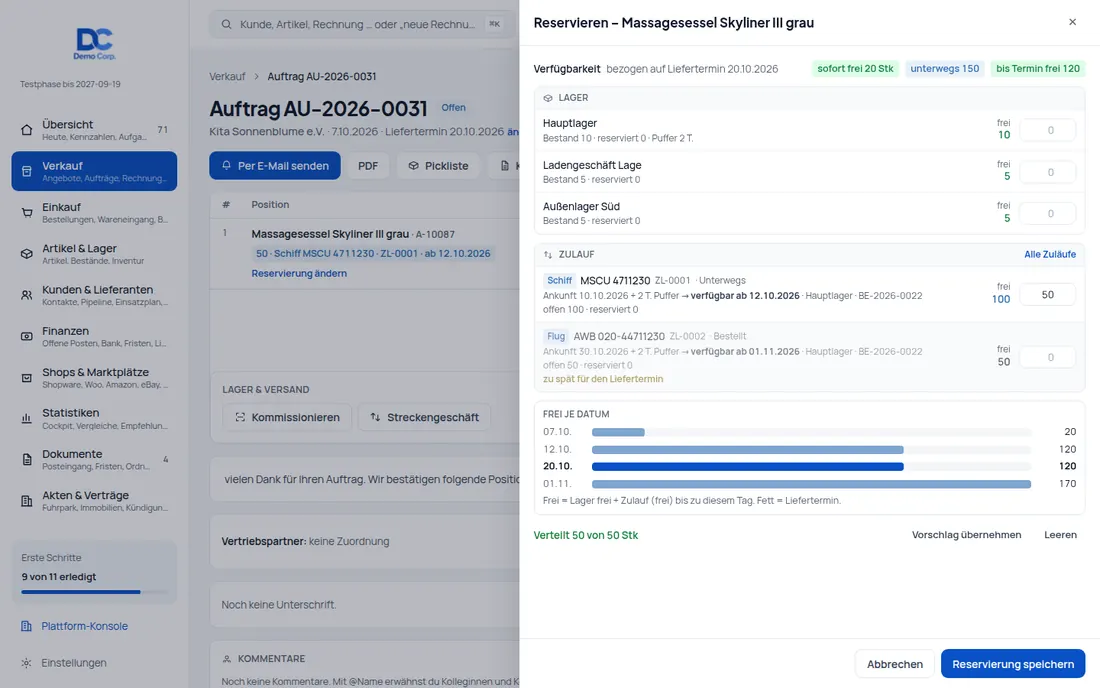The height and width of the screenshot is (688, 1100).
Task: Click the Kommissionieren button
Action: click(x=287, y=417)
